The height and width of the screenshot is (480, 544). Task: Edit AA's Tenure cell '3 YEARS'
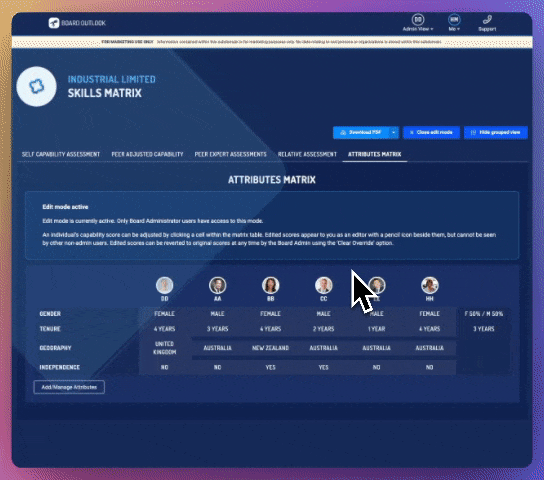click(218, 329)
